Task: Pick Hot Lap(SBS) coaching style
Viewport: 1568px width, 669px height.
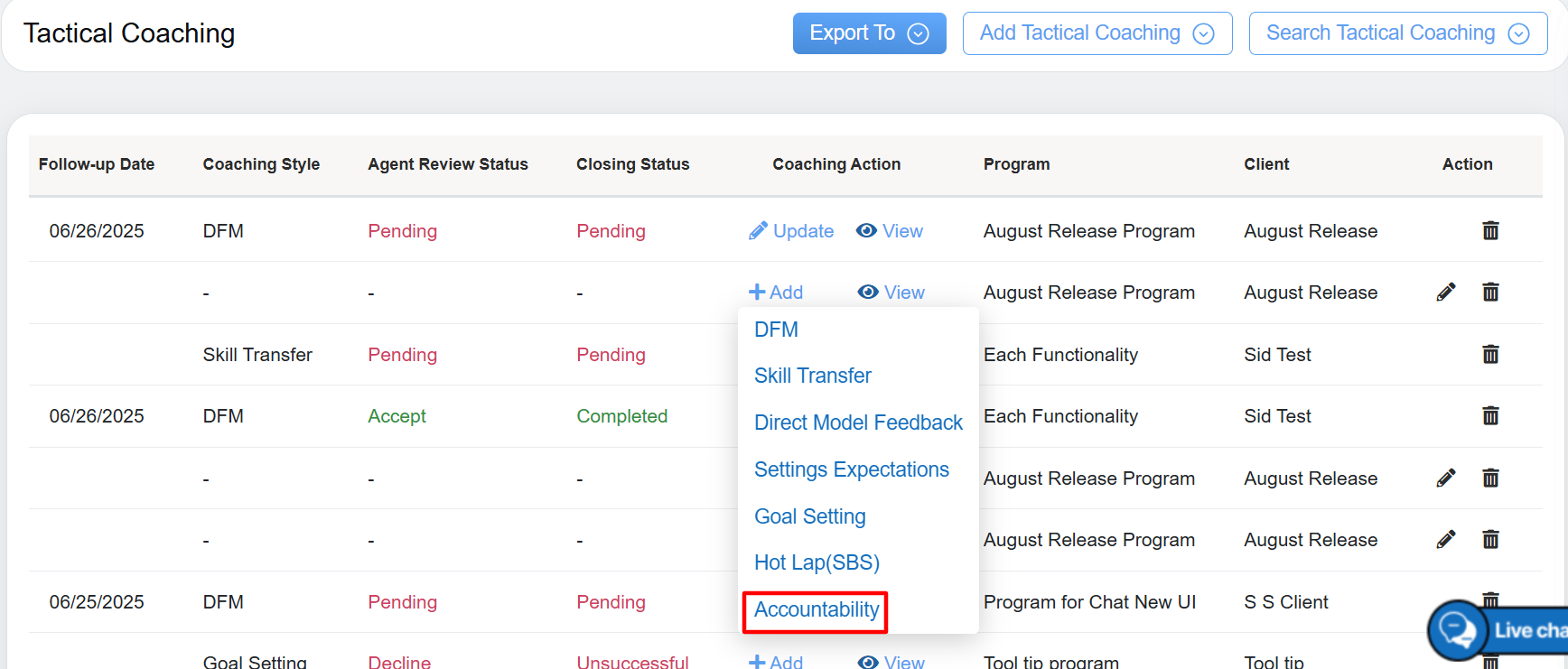Action: coord(817,562)
